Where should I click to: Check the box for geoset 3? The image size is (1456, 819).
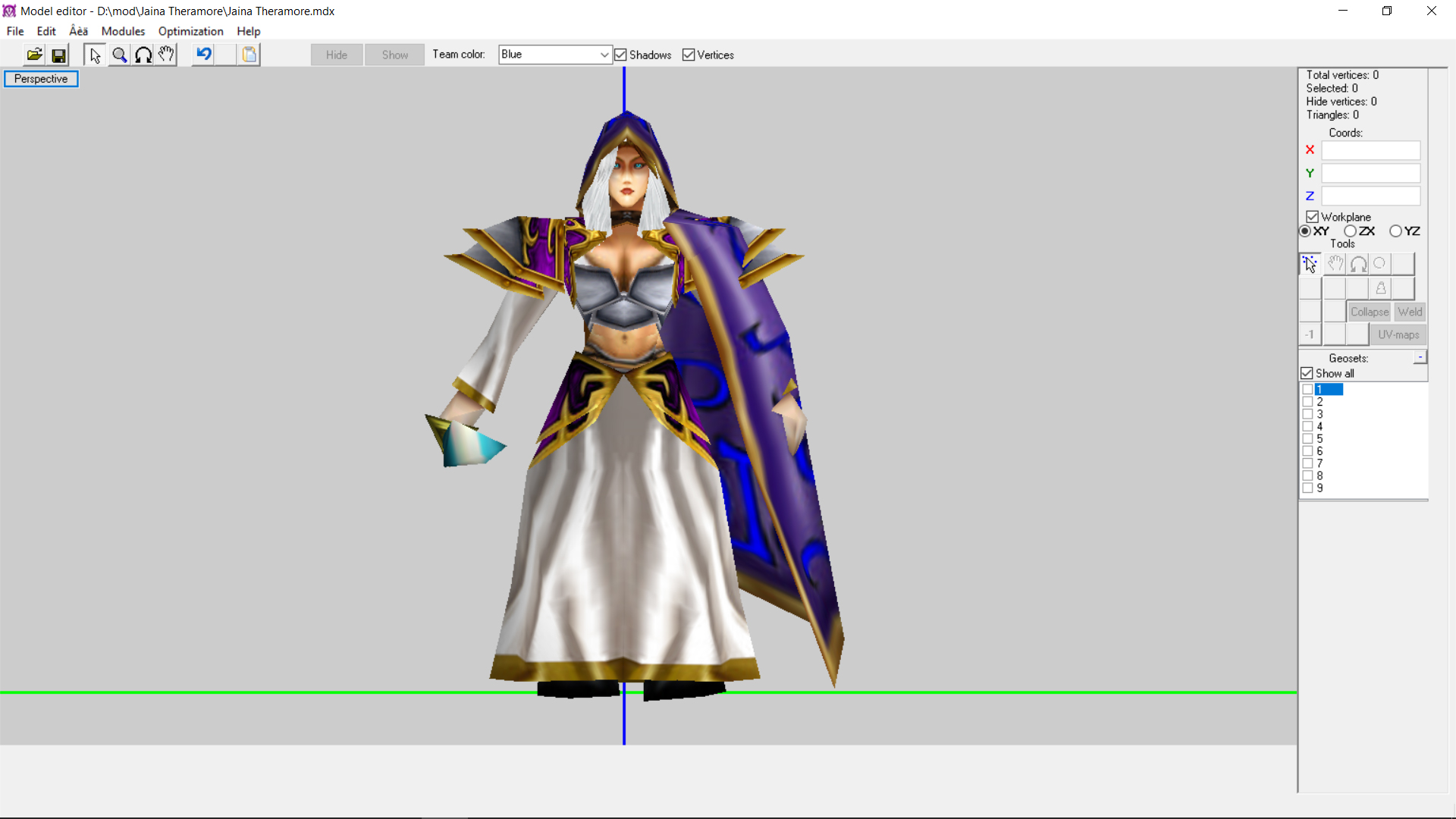(x=1307, y=414)
